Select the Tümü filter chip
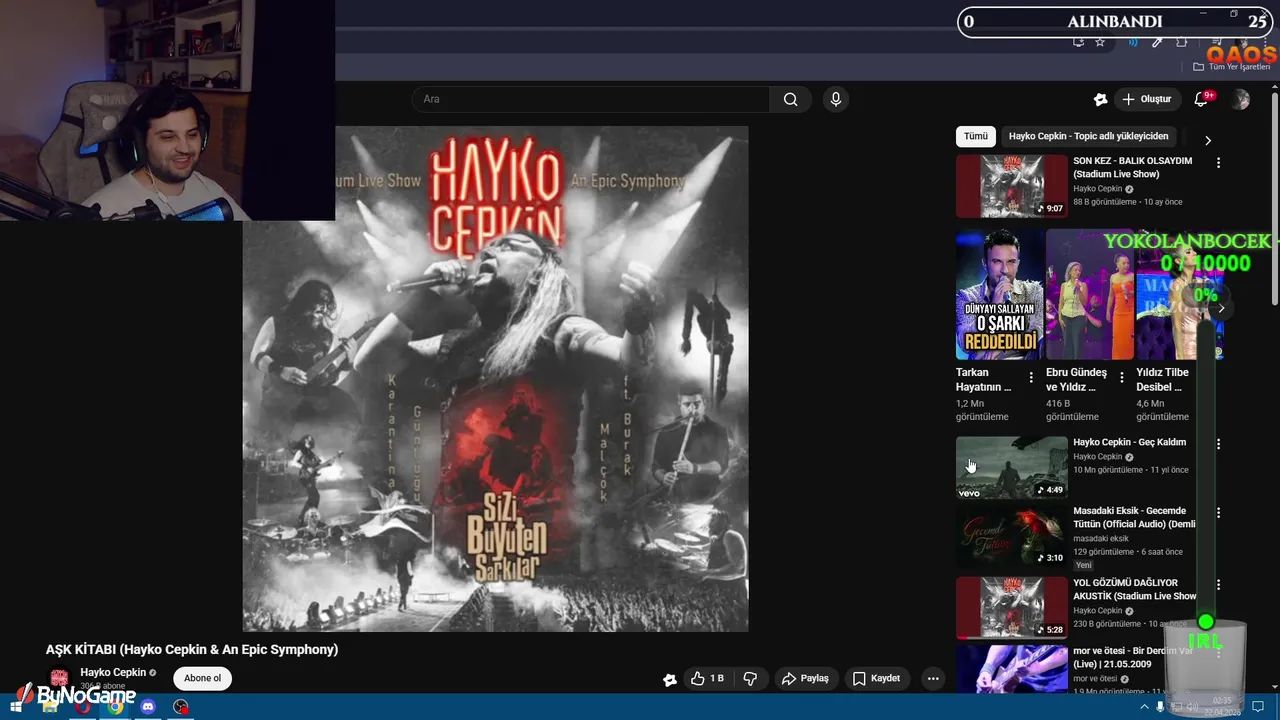The width and height of the screenshot is (1280, 720). pyautogui.click(x=976, y=136)
